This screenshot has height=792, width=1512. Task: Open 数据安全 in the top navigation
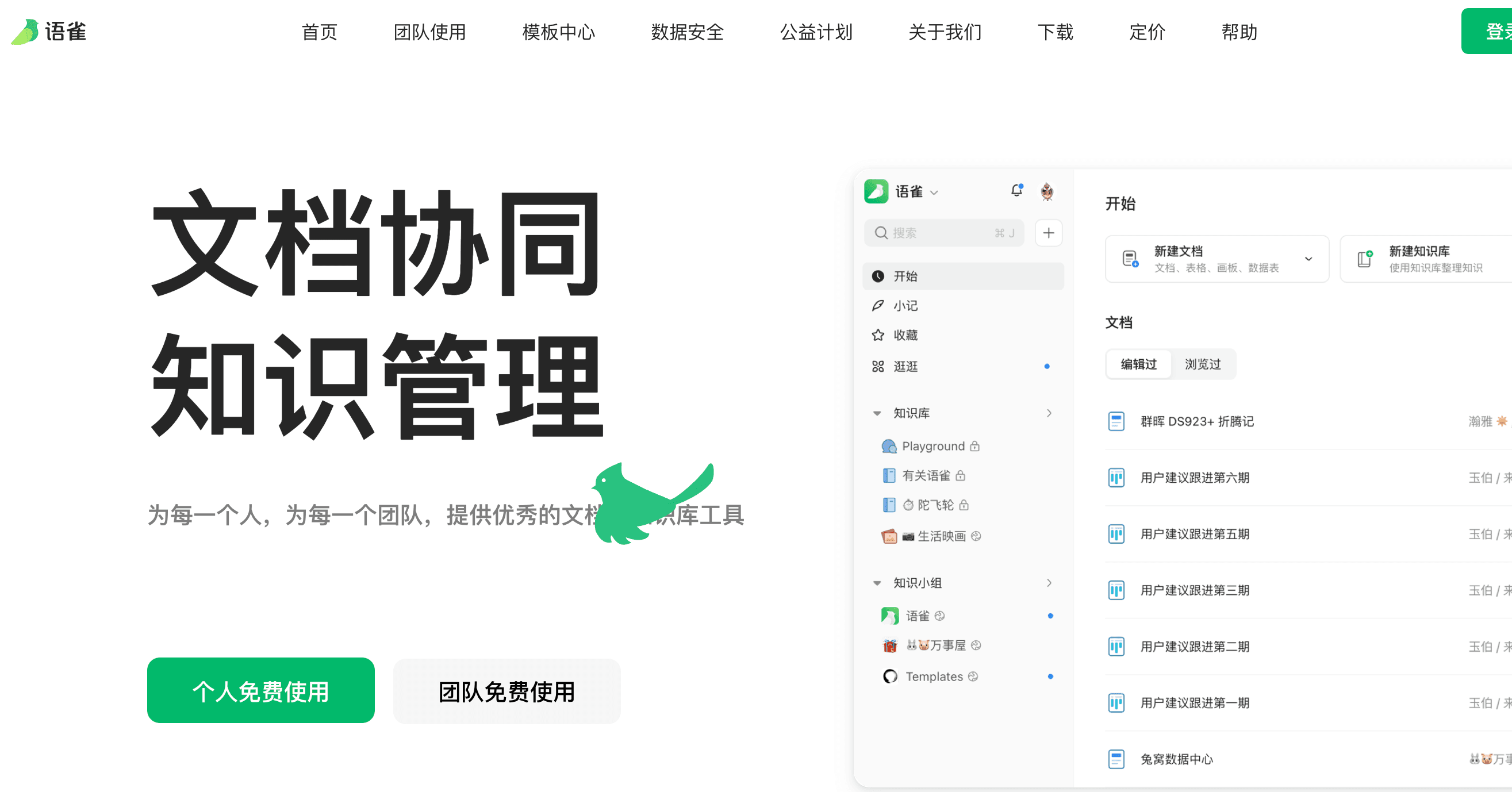(688, 32)
